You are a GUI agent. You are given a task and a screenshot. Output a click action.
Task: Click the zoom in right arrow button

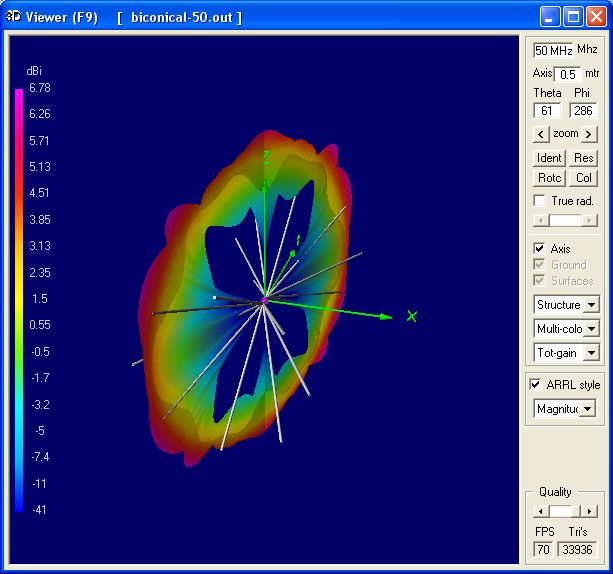click(x=590, y=134)
